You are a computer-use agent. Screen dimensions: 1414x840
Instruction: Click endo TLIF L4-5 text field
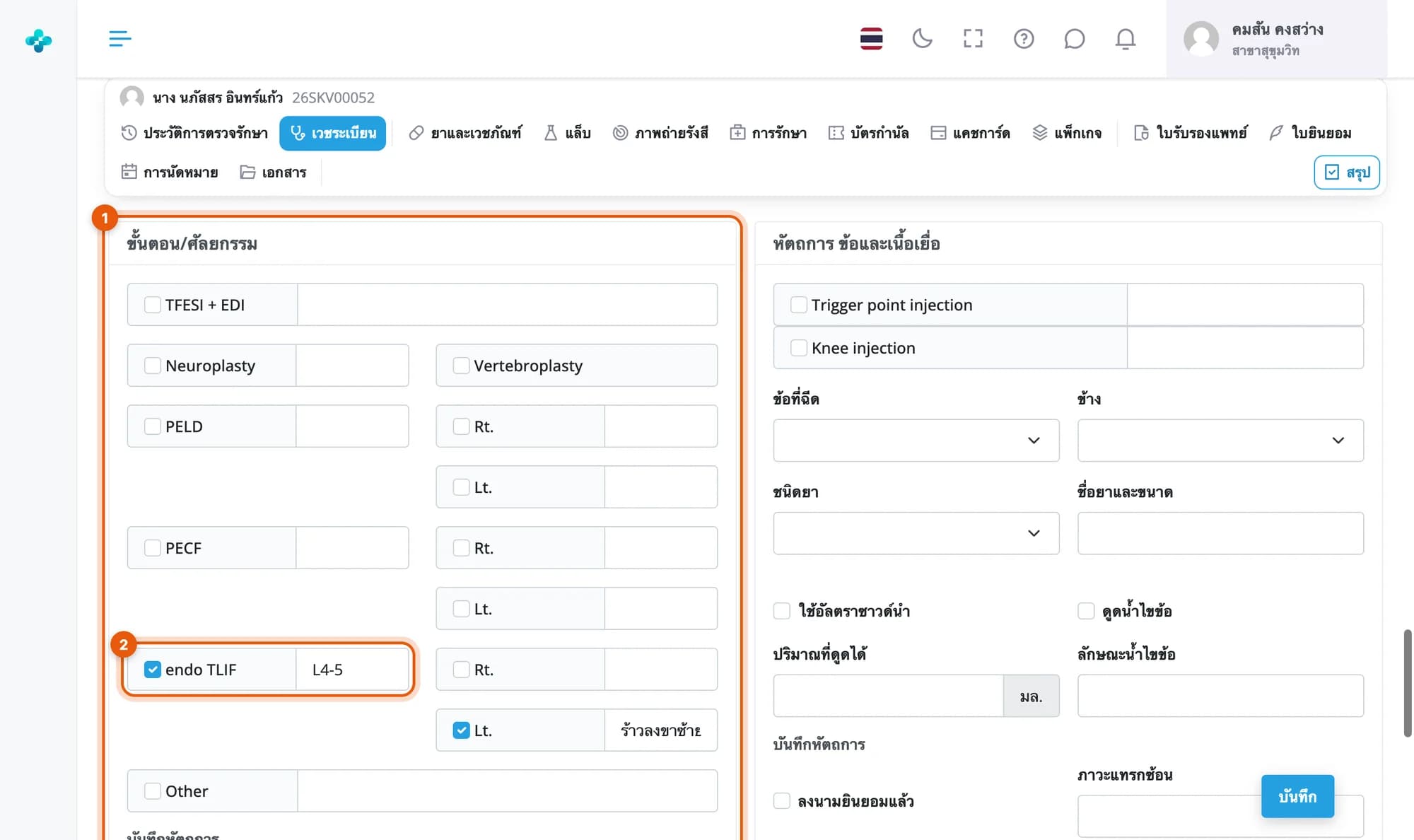click(x=352, y=670)
